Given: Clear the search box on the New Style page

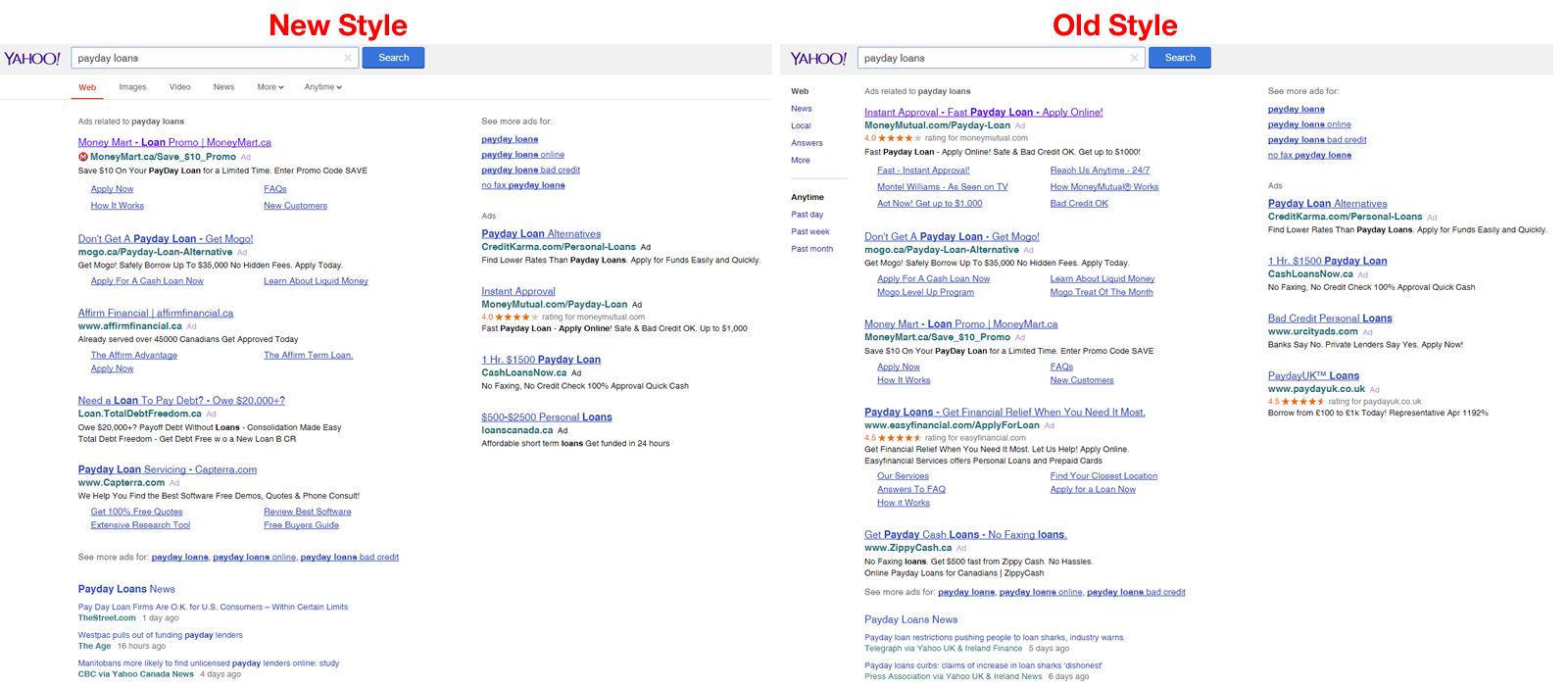Looking at the screenshot, I should pyautogui.click(x=348, y=58).
